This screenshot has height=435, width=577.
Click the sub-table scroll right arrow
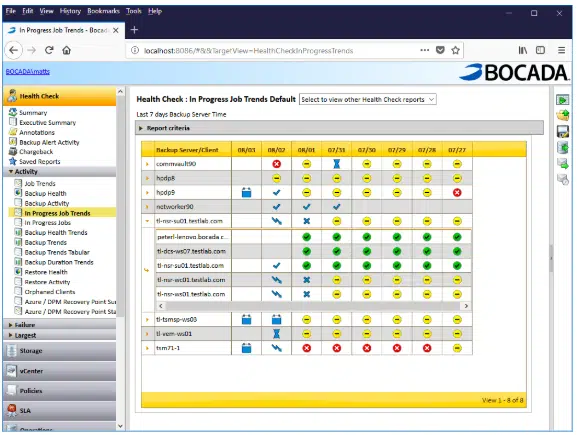coord(466,306)
